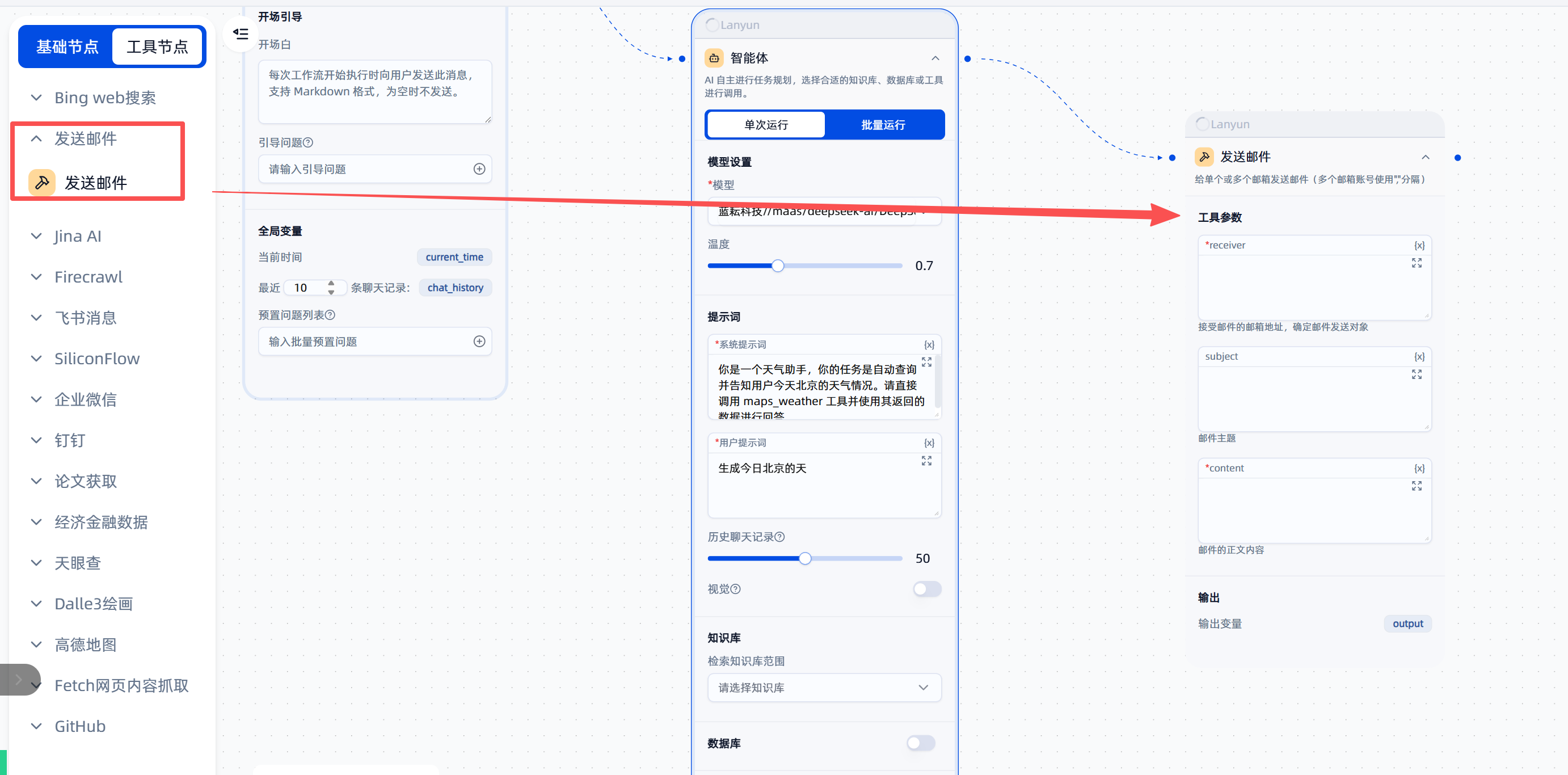The height and width of the screenshot is (775, 1568).
Task: Switch to 基础节点 tab
Action: coord(67,47)
